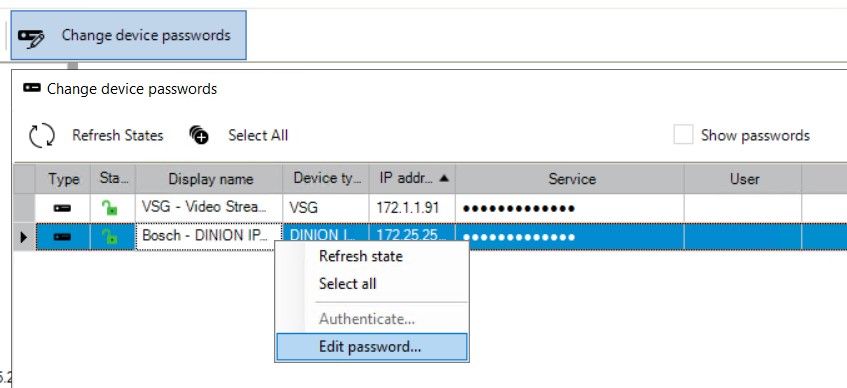Sort by the Sta... column header
The width and height of the screenshot is (847, 388).
113,179
